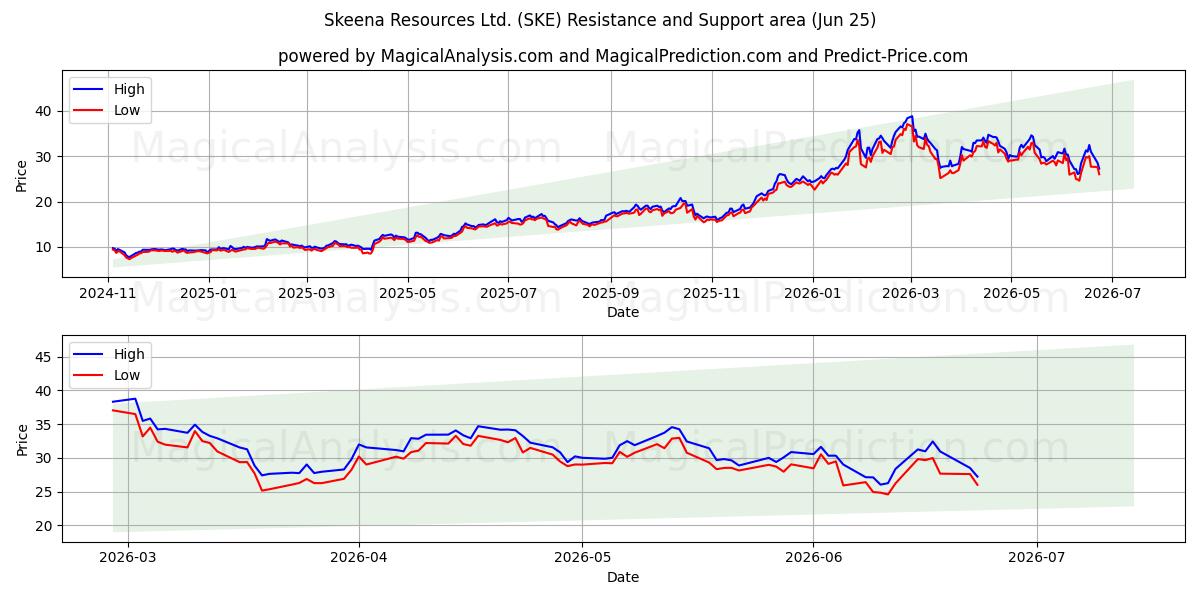Click the '30' tick on upper y-axis

point(46,157)
